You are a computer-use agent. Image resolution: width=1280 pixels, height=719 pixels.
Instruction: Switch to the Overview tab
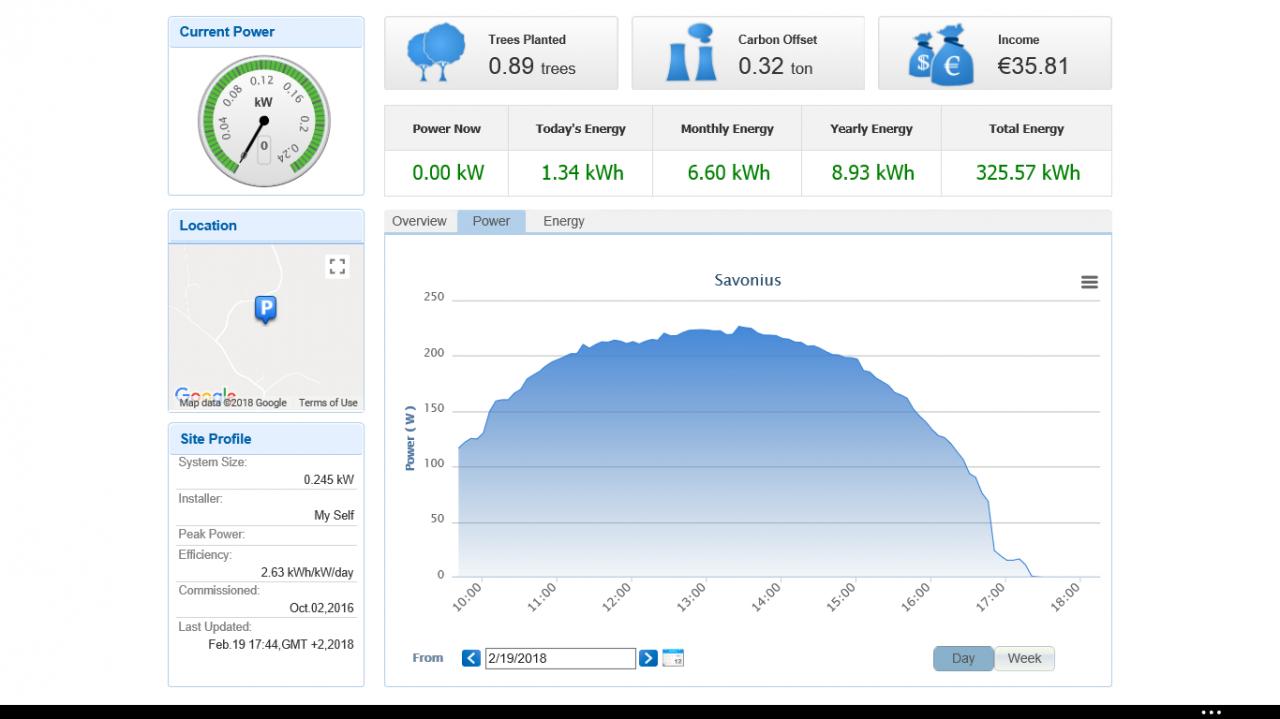point(419,221)
